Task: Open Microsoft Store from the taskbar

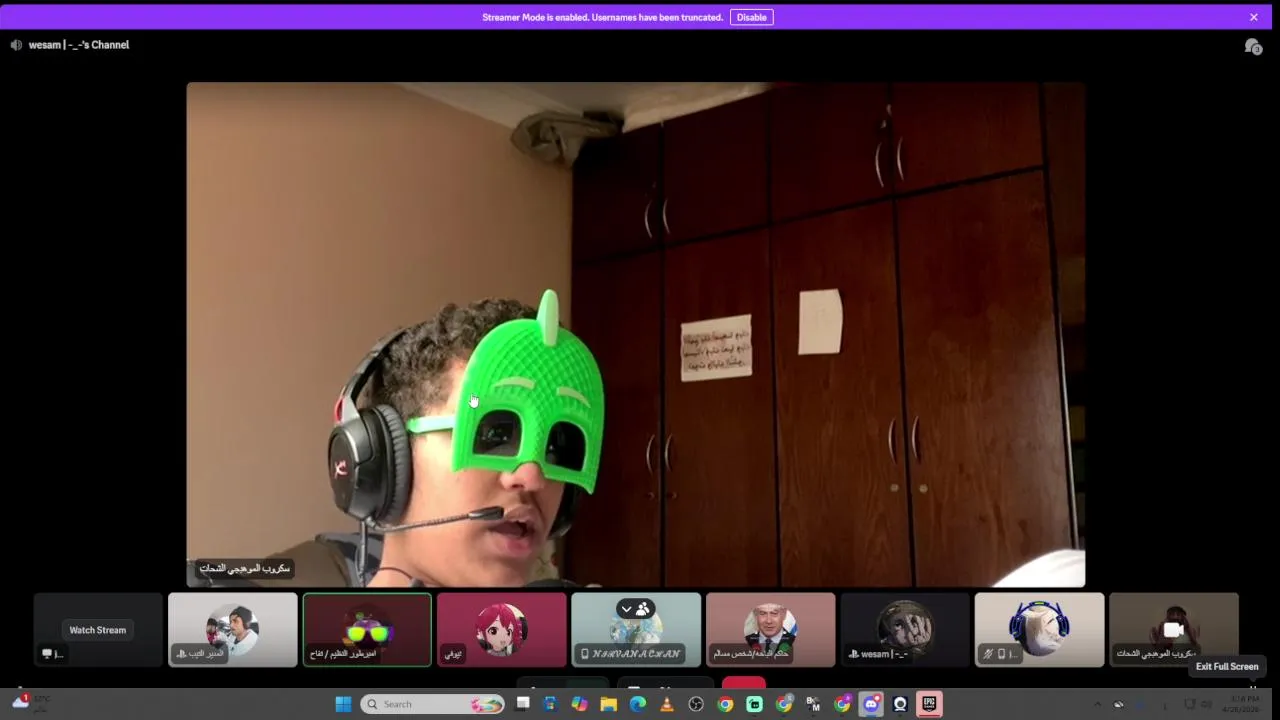Action: [x=549, y=704]
